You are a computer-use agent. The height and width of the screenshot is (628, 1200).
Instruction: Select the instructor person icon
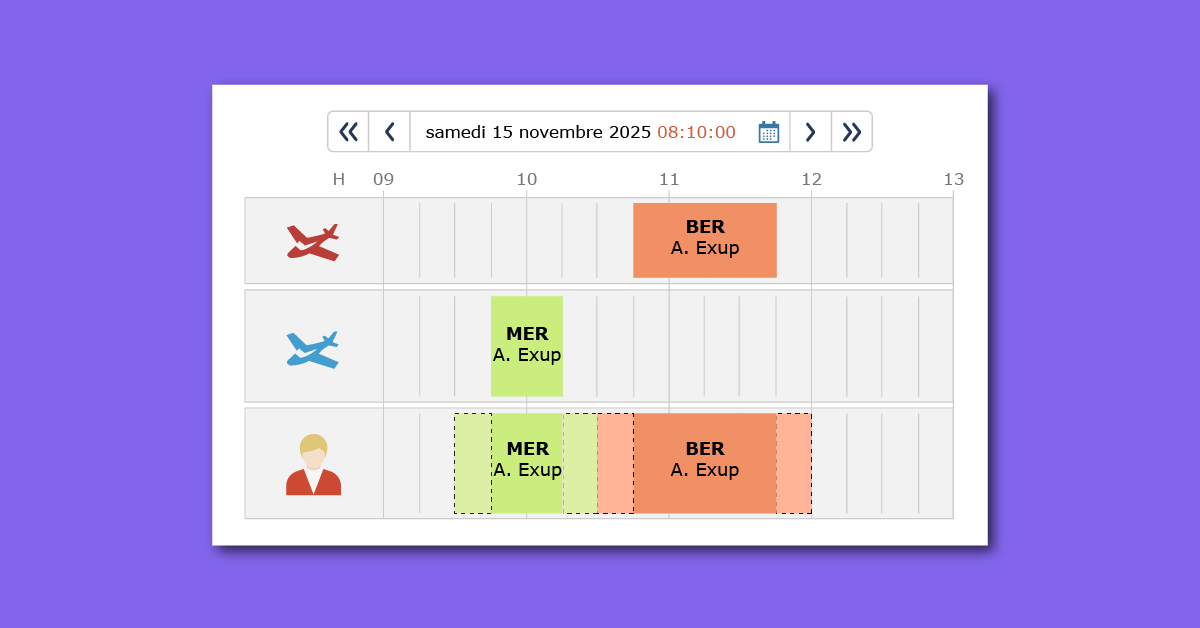[x=313, y=465]
